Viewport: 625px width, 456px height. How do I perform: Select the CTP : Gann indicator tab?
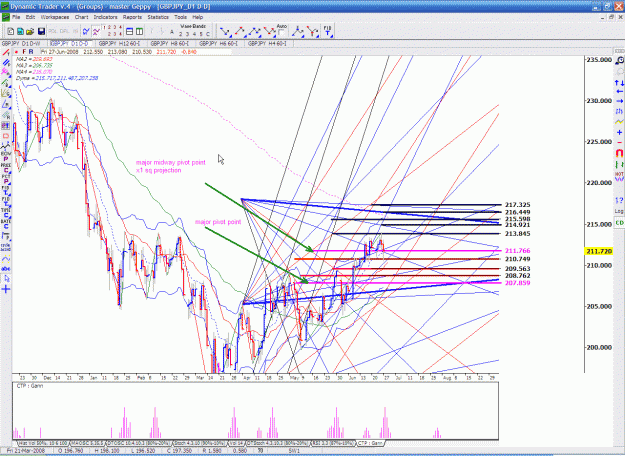click(370, 443)
